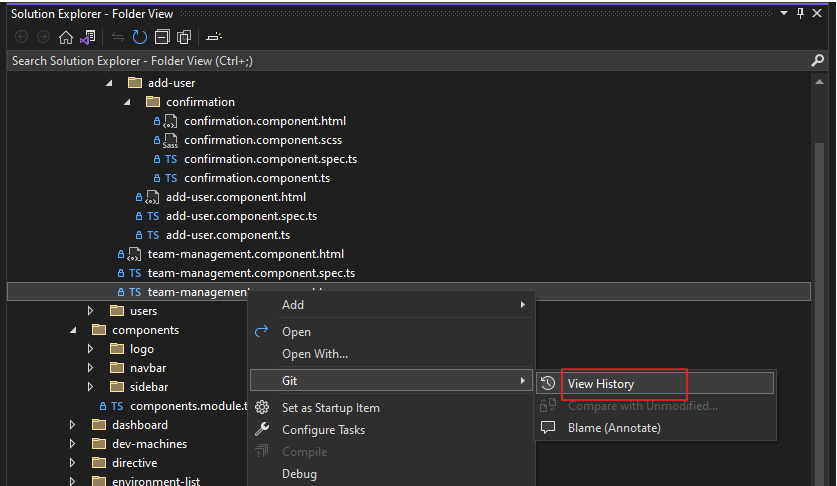The image size is (837, 486).
Task: Select Open With... in context menu
Action: 315,354
